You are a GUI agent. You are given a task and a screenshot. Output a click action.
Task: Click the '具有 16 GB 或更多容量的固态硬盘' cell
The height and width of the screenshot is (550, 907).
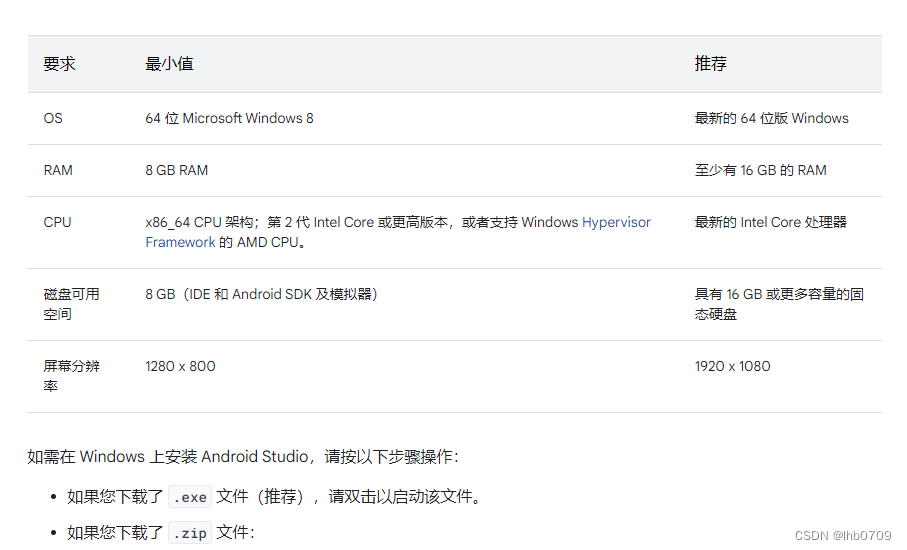[779, 304]
